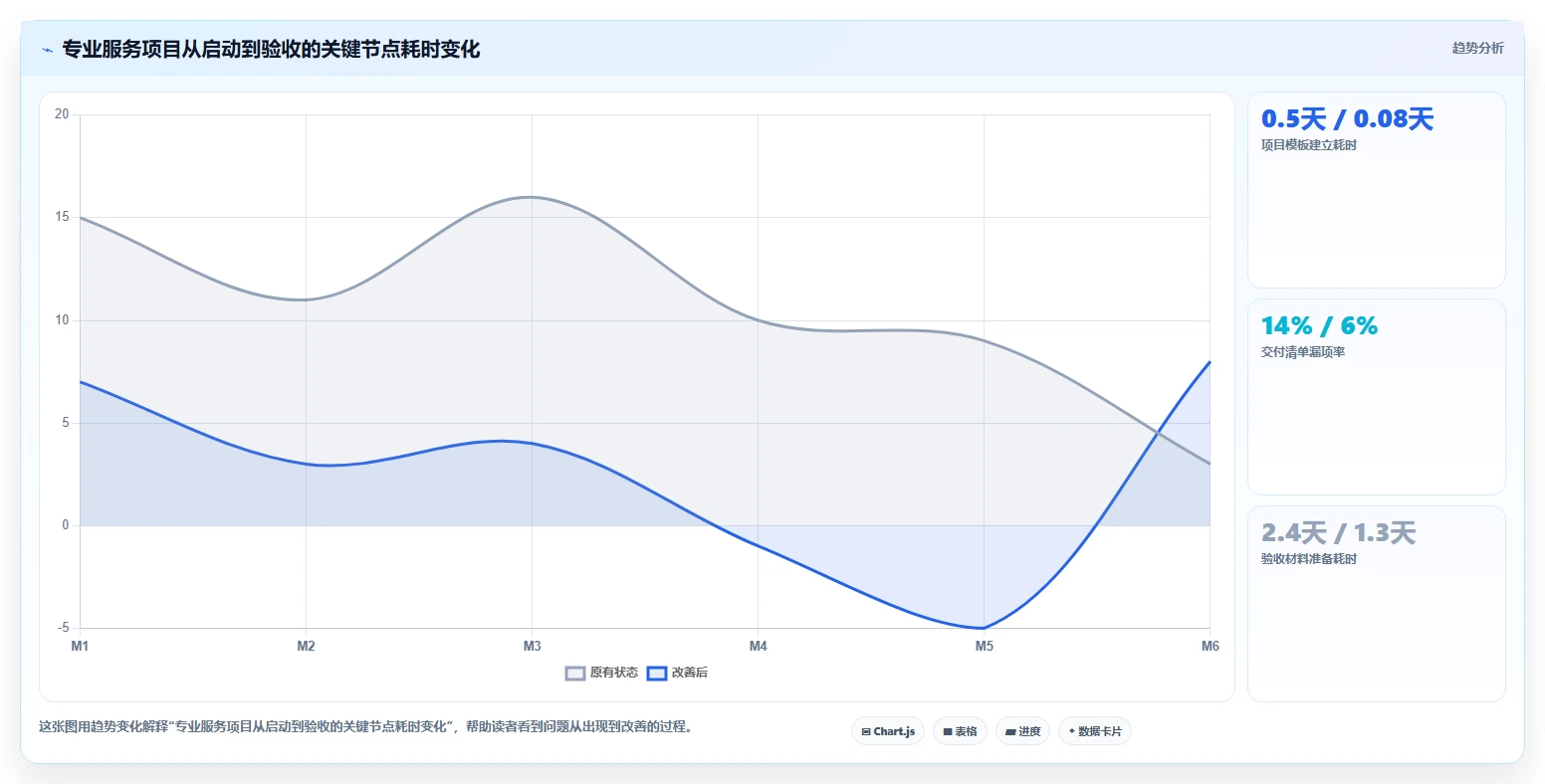Toggle the 原有状态 legend entry
Screen dimensions: 1545x784
point(601,673)
